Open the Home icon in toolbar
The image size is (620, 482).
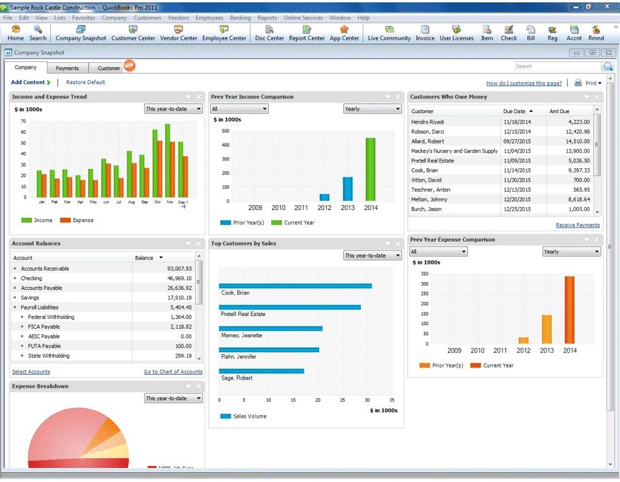click(16, 33)
